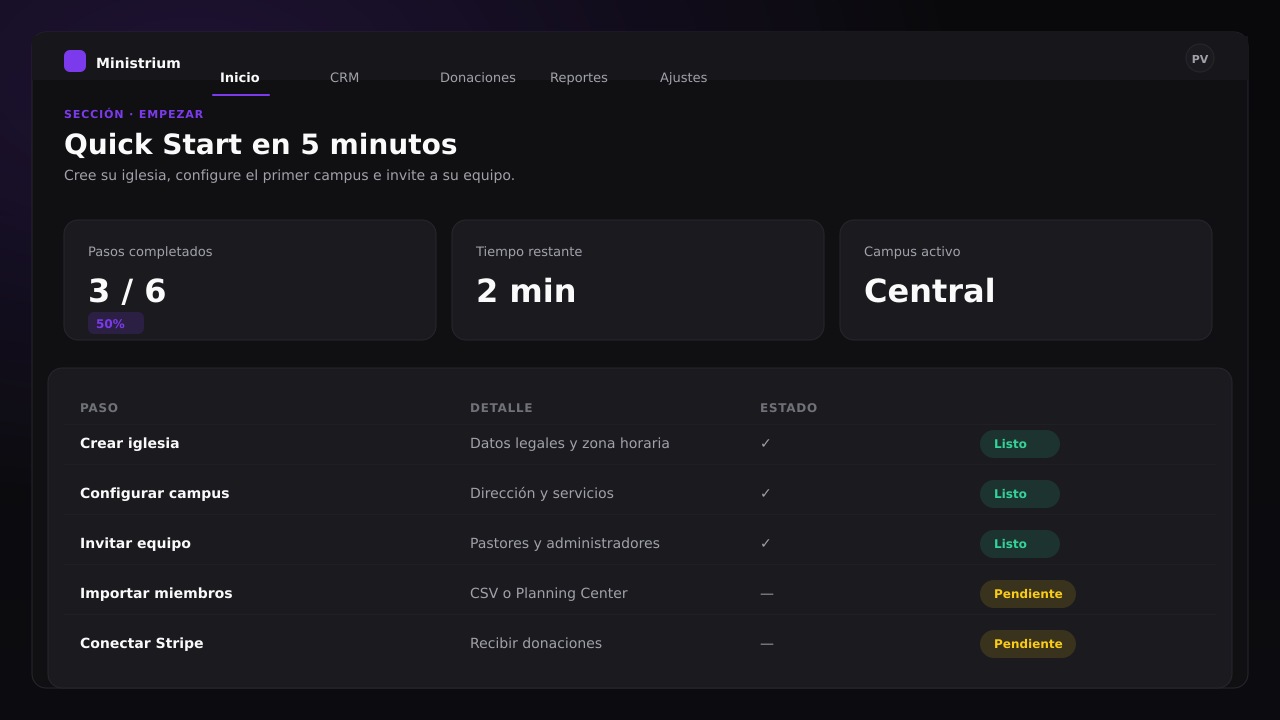Click the PASO column header
This screenshot has height=720, width=1280.
[99, 408]
